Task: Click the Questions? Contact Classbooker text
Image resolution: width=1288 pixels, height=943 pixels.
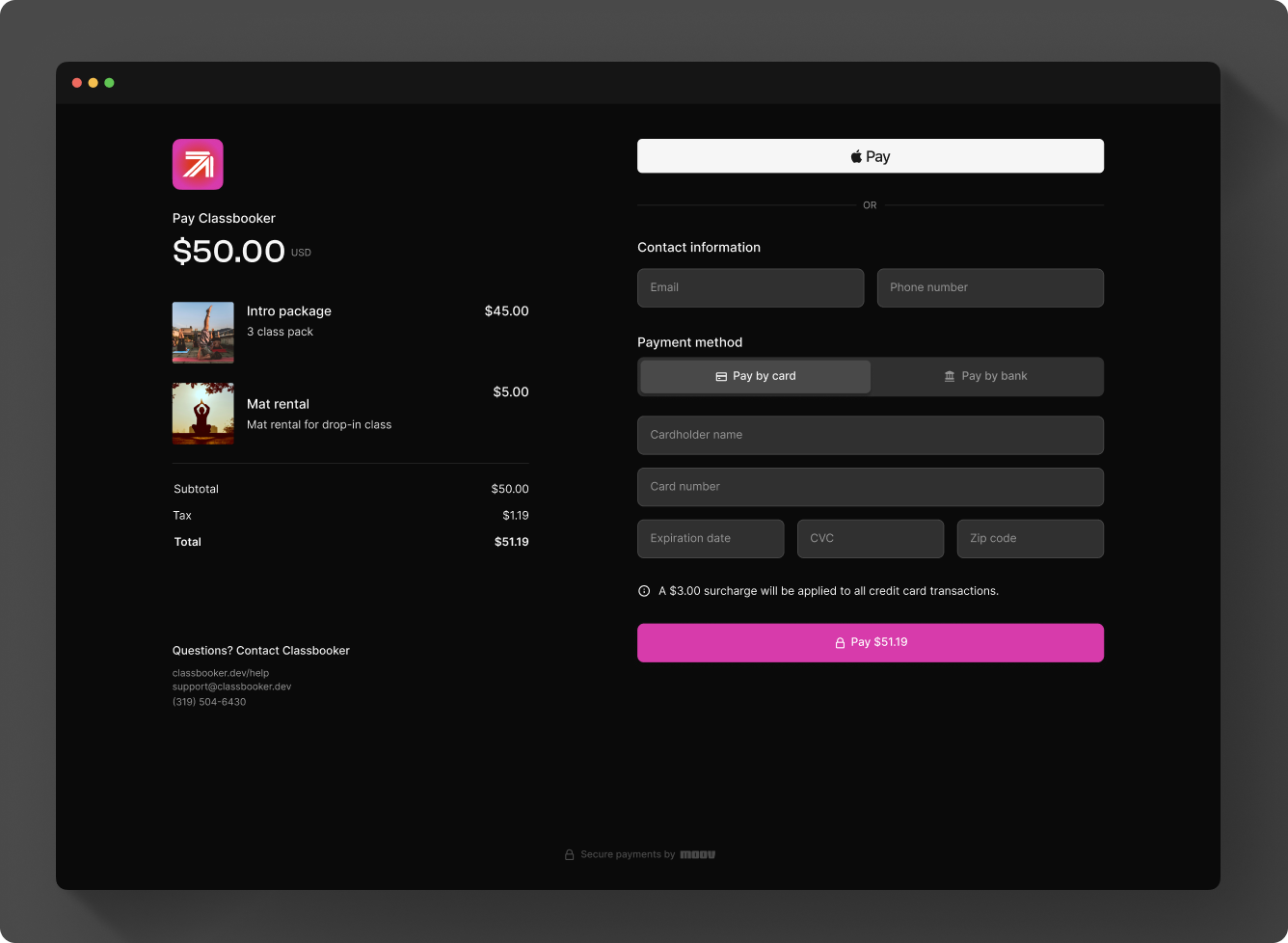Action: click(261, 651)
